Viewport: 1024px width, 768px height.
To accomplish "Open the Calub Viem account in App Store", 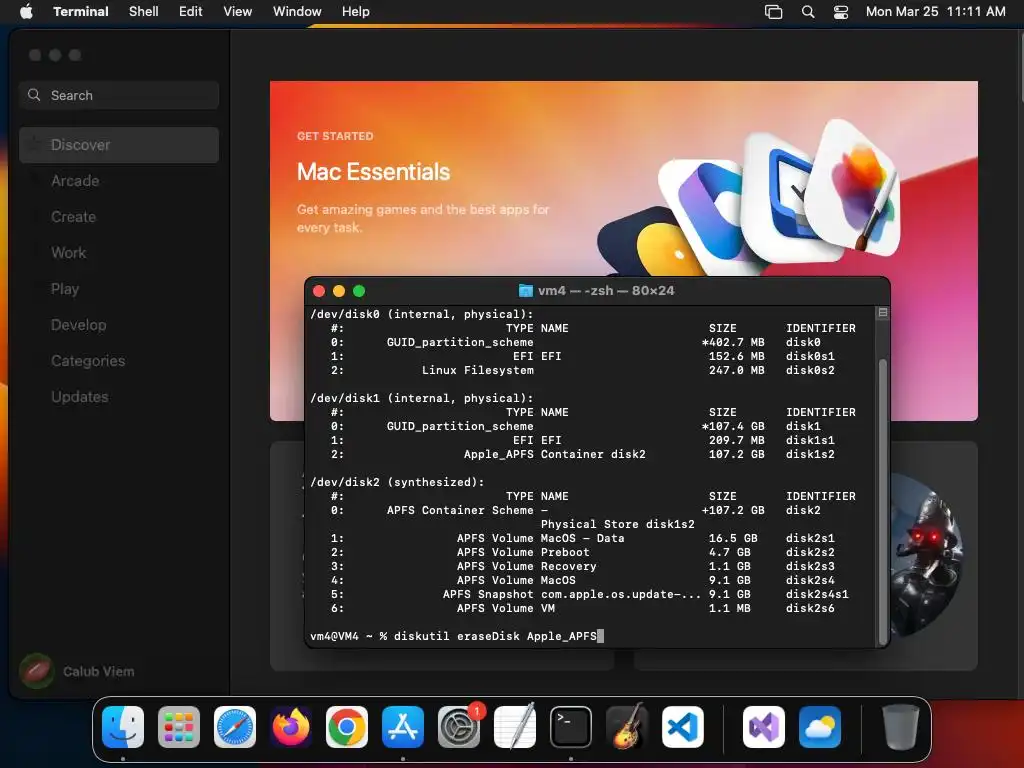I will (x=77, y=671).
